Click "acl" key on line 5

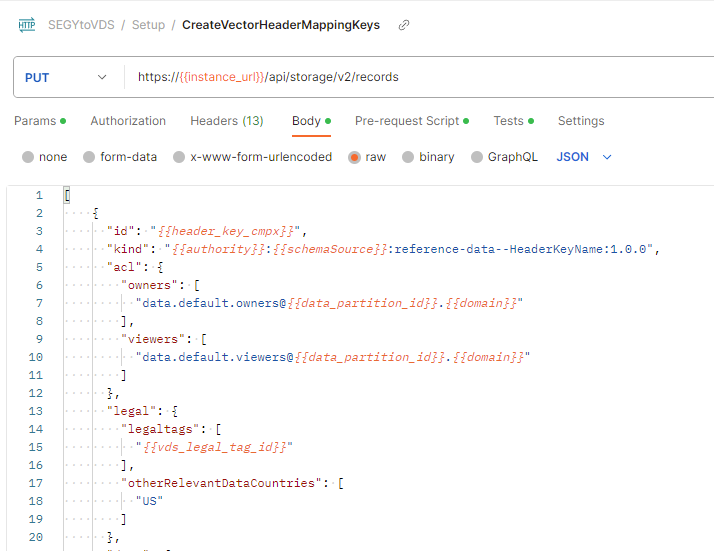pyautogui.click(x=124, y=267)
